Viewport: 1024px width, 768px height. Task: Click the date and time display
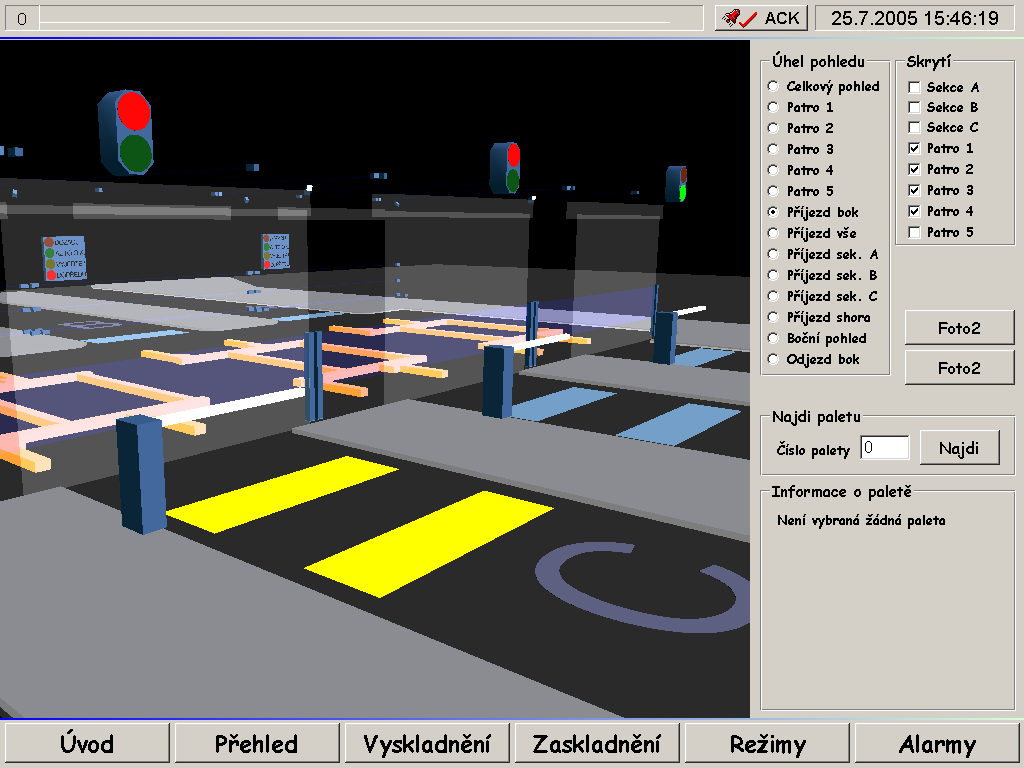(914, 18)
